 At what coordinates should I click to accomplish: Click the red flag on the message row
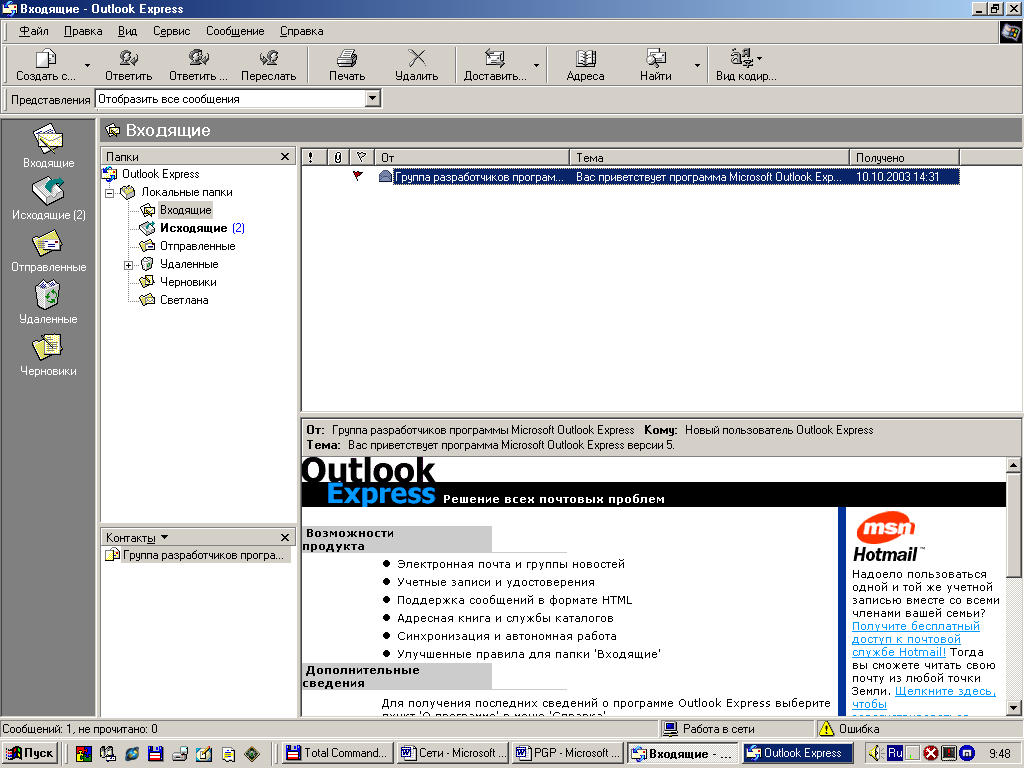(x=358, y=176)
